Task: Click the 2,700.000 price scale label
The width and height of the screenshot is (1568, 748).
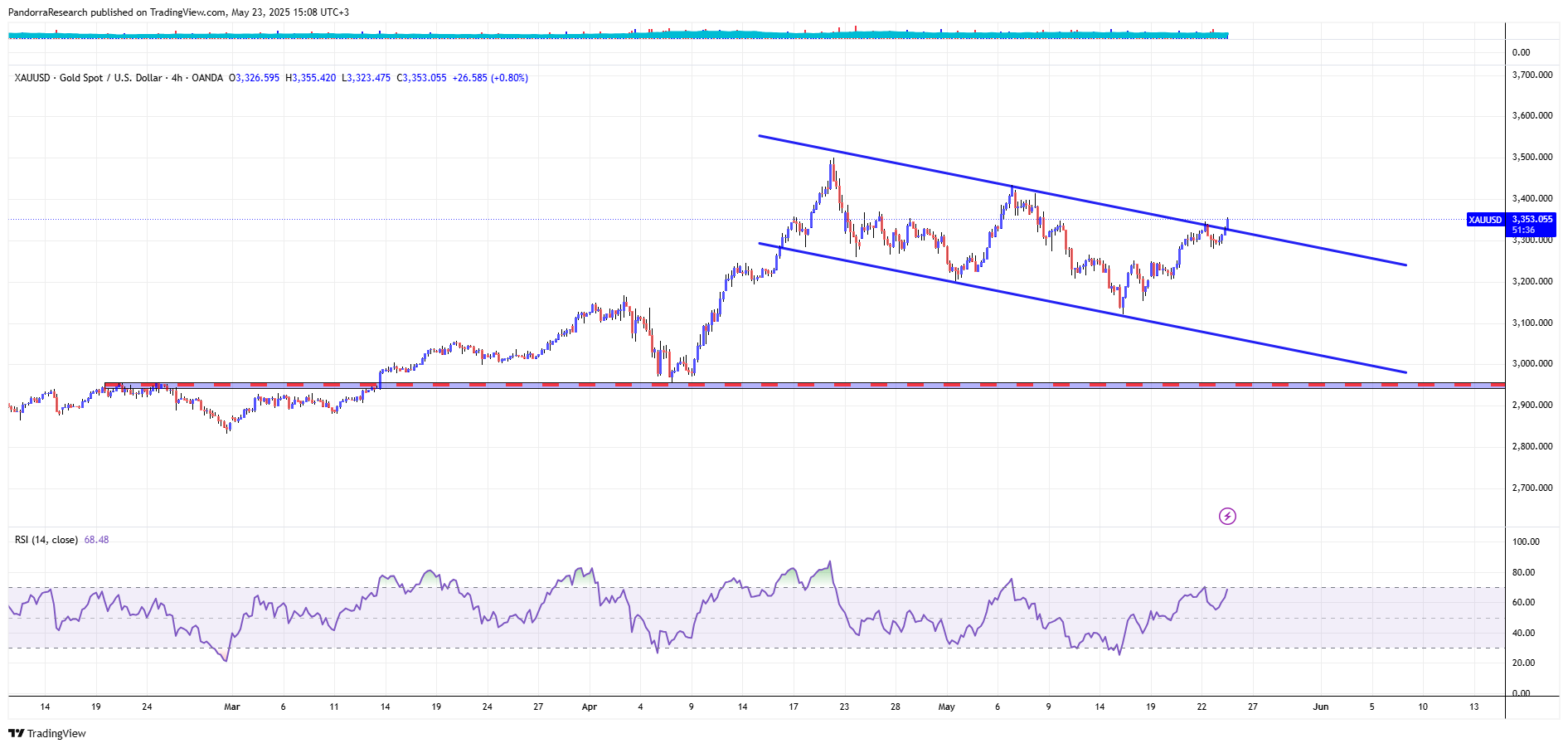Action: [1532, 488]
